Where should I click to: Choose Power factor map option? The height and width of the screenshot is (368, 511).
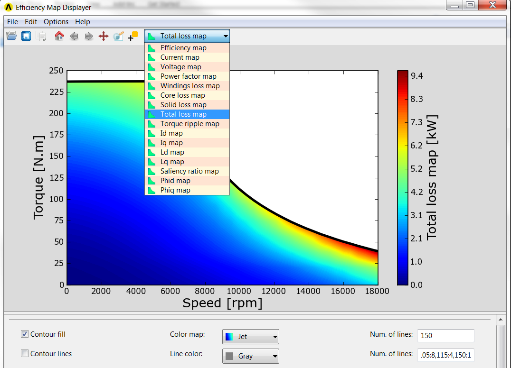[187, 76]
